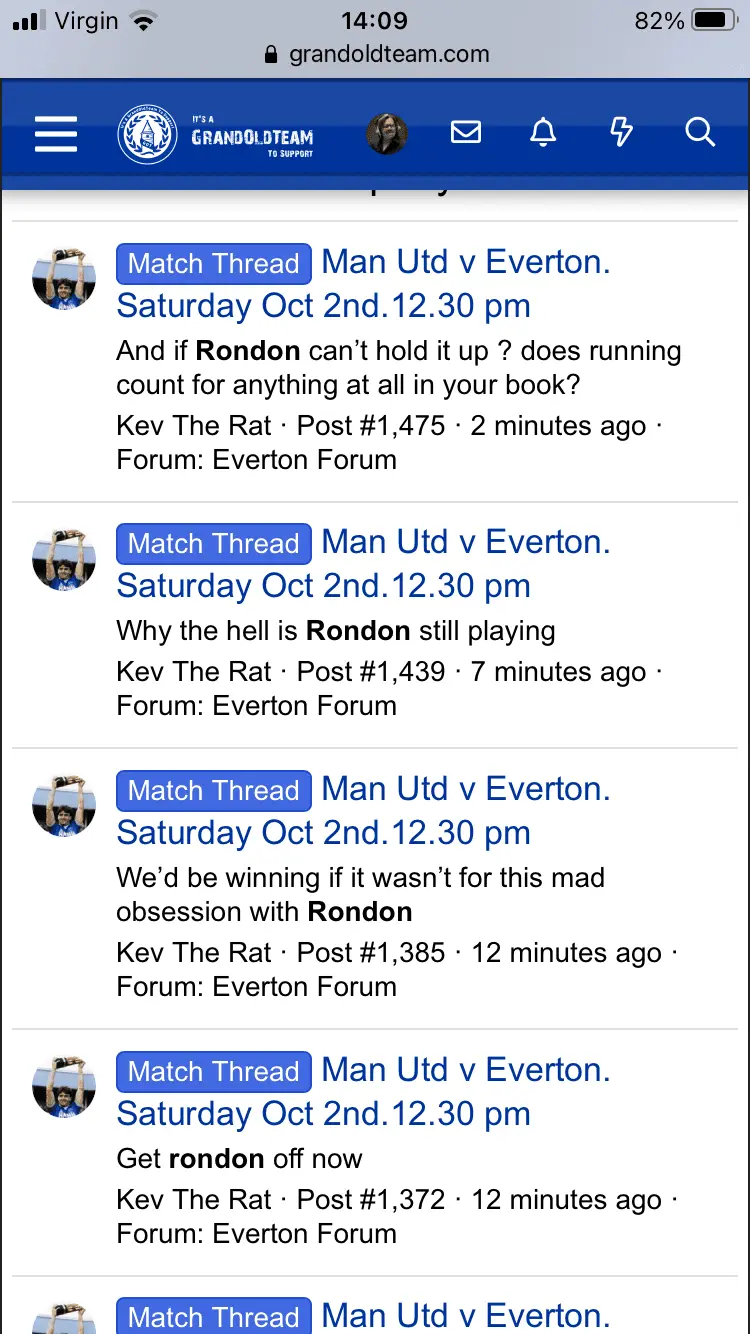The image size is (750, 1334).
Task: Tap the battery indicator in status bar
Action: coord(713,21)
